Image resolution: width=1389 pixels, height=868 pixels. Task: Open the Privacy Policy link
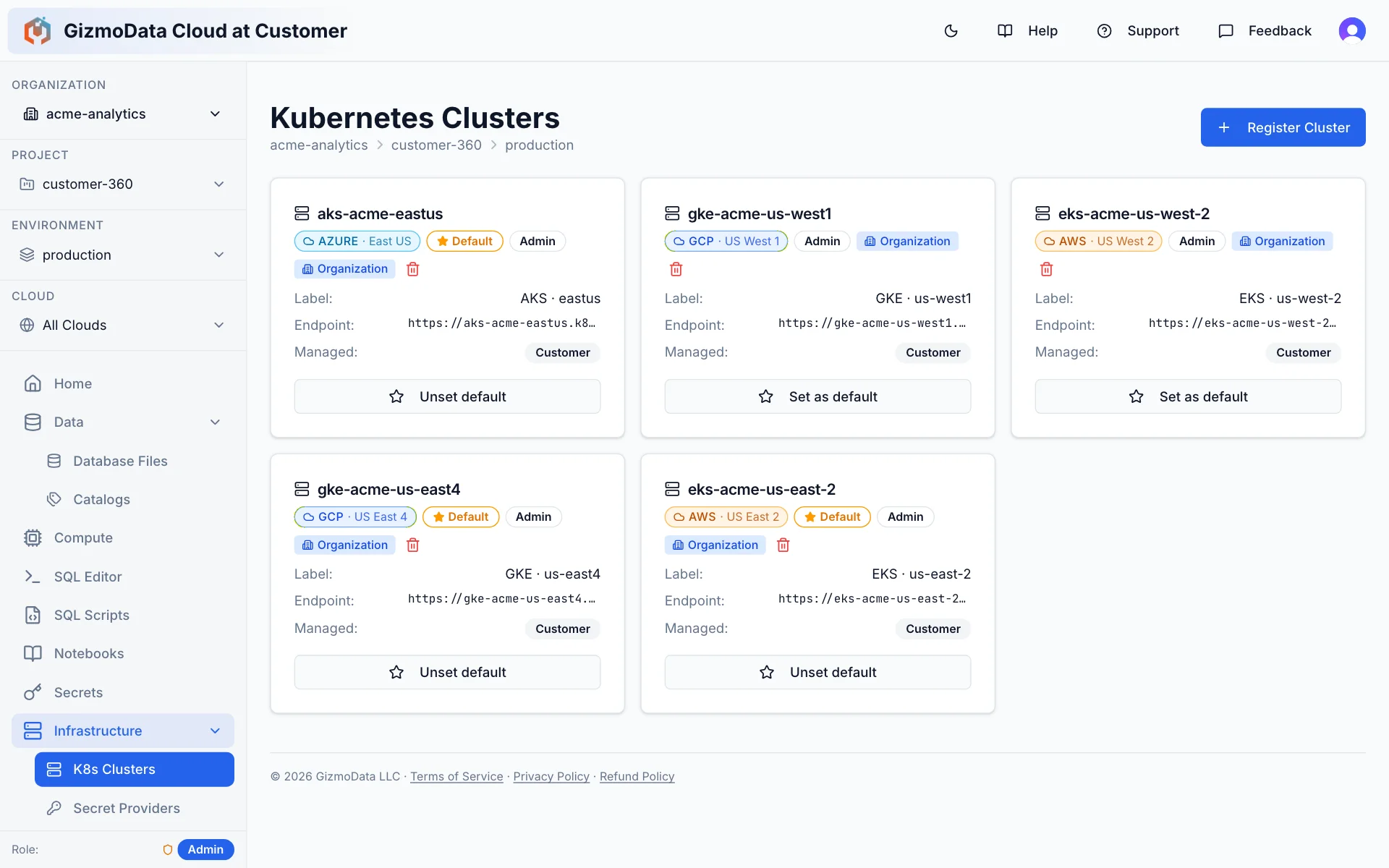point(551,776)
